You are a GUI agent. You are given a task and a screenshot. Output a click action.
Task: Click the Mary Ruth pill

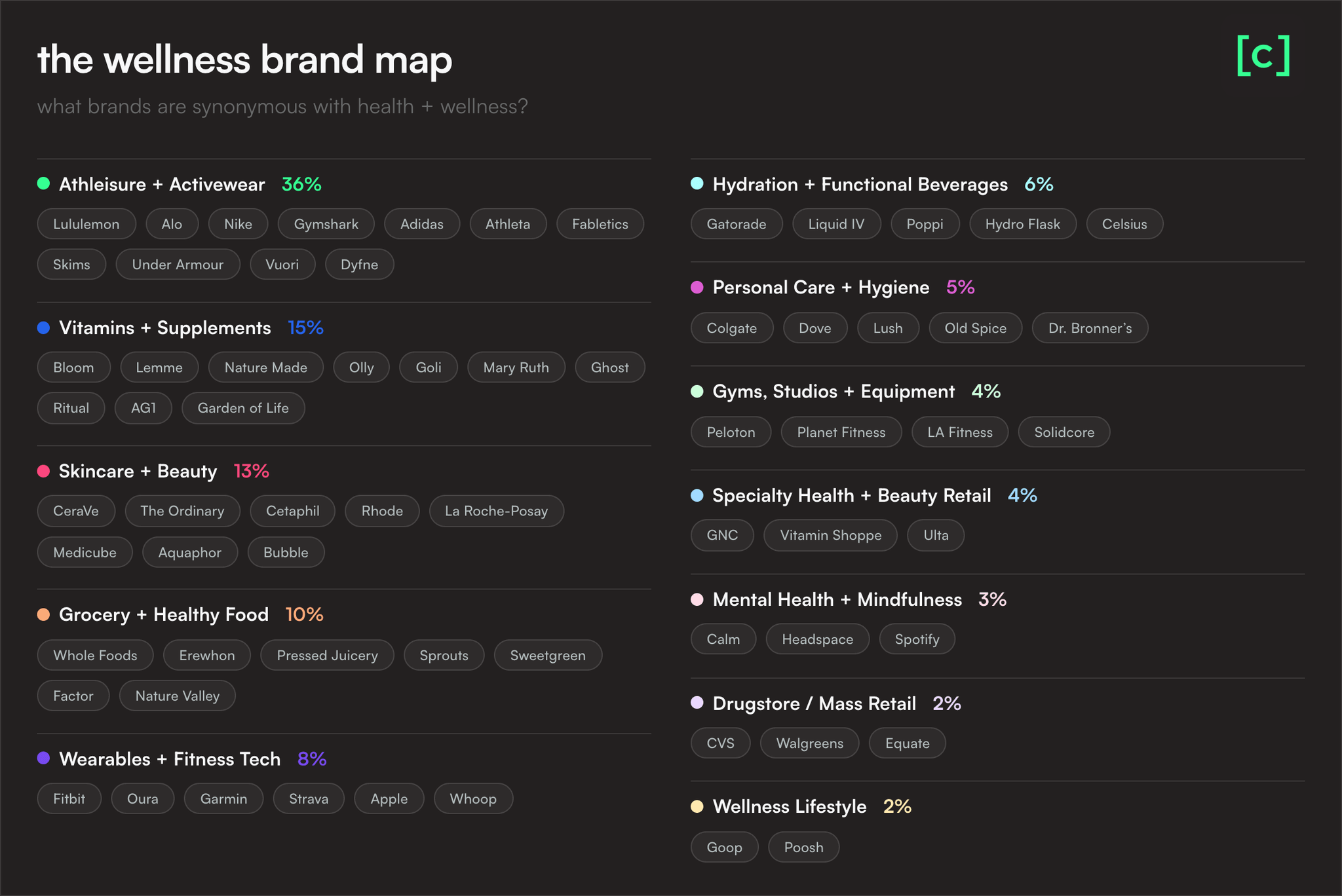[x=516, y=367]
